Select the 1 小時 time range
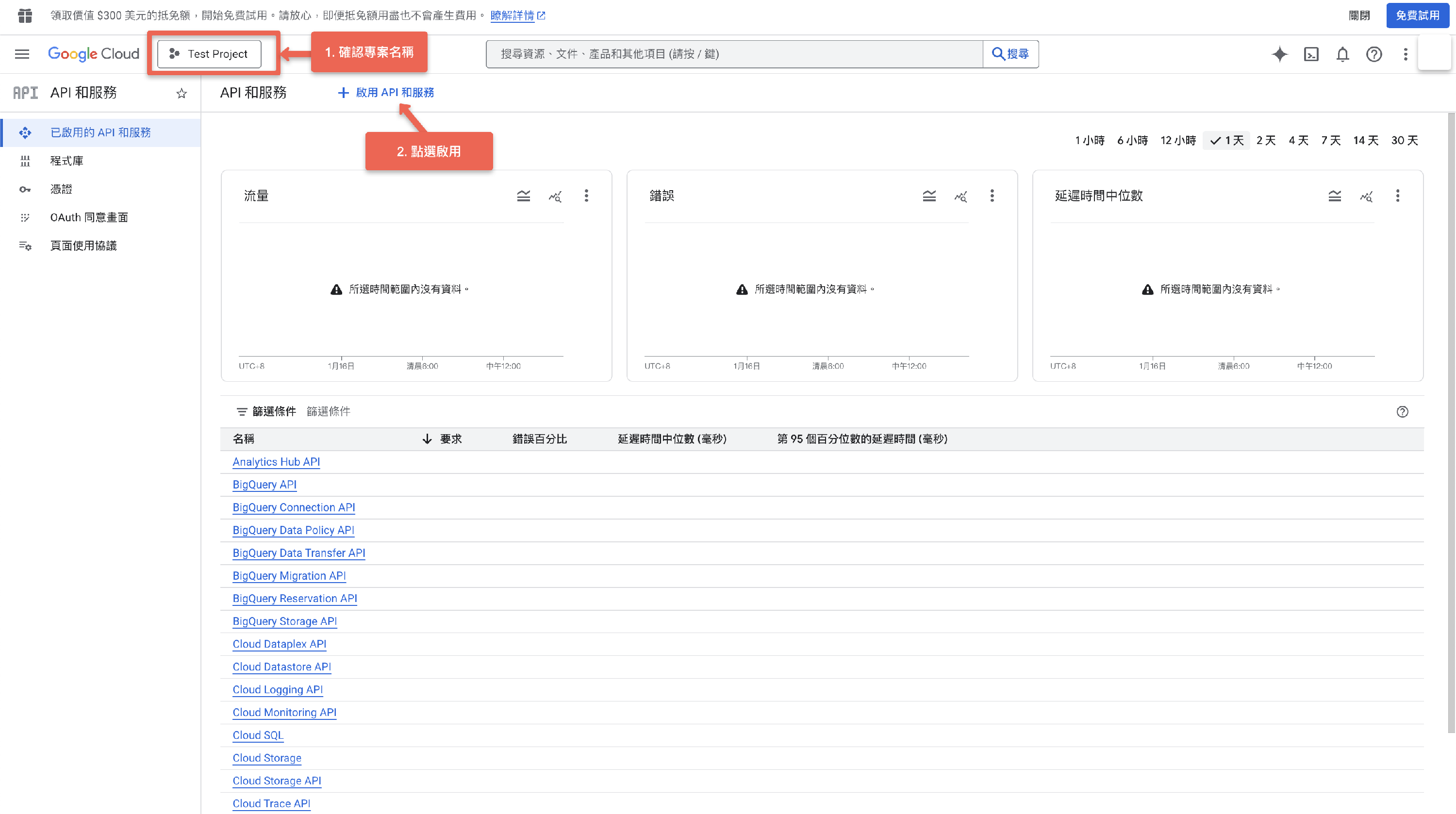Screen dimensions: 1456x814 click(x=1089, y=140)
